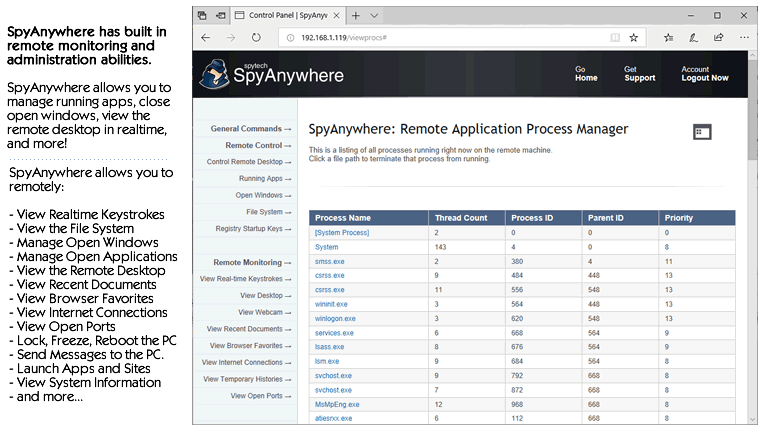This screenshot has width=761, height=445.
Task: Open Control Remote Desktop link
Action: 248,162
